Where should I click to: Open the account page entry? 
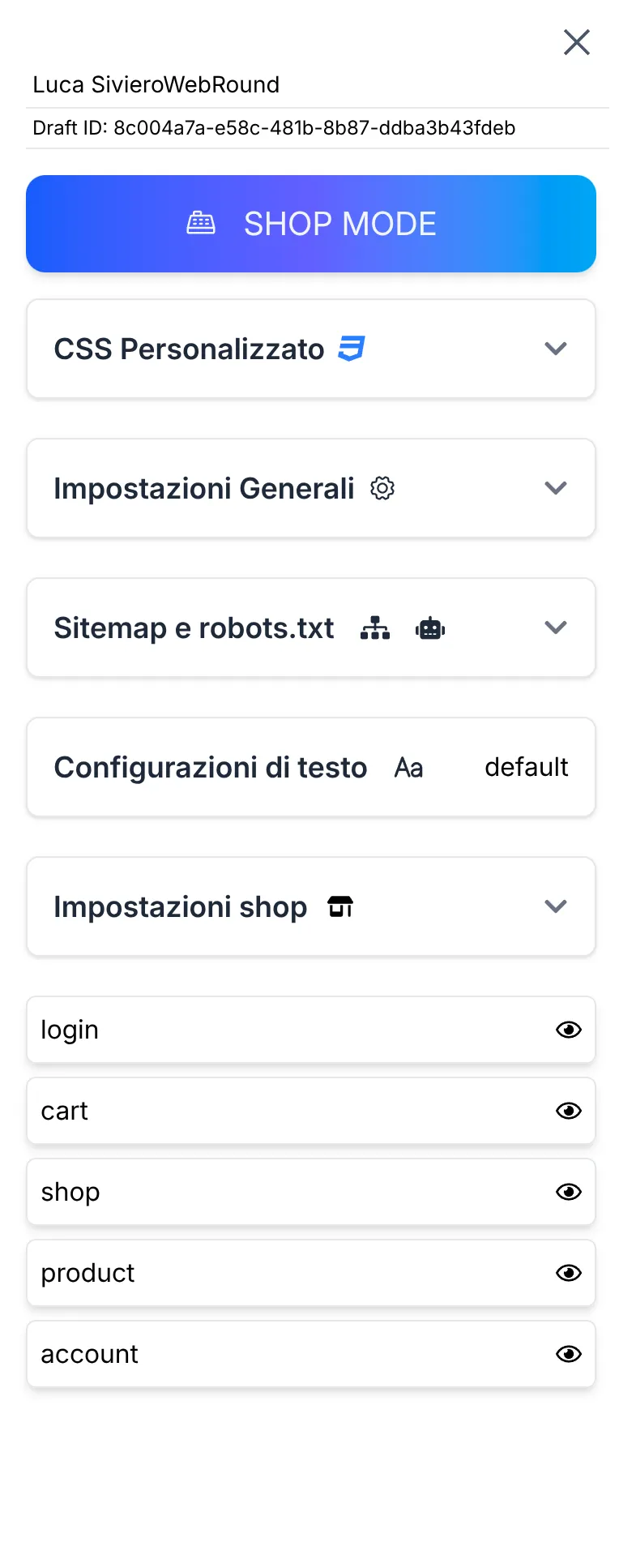[x=90, y=1354]
